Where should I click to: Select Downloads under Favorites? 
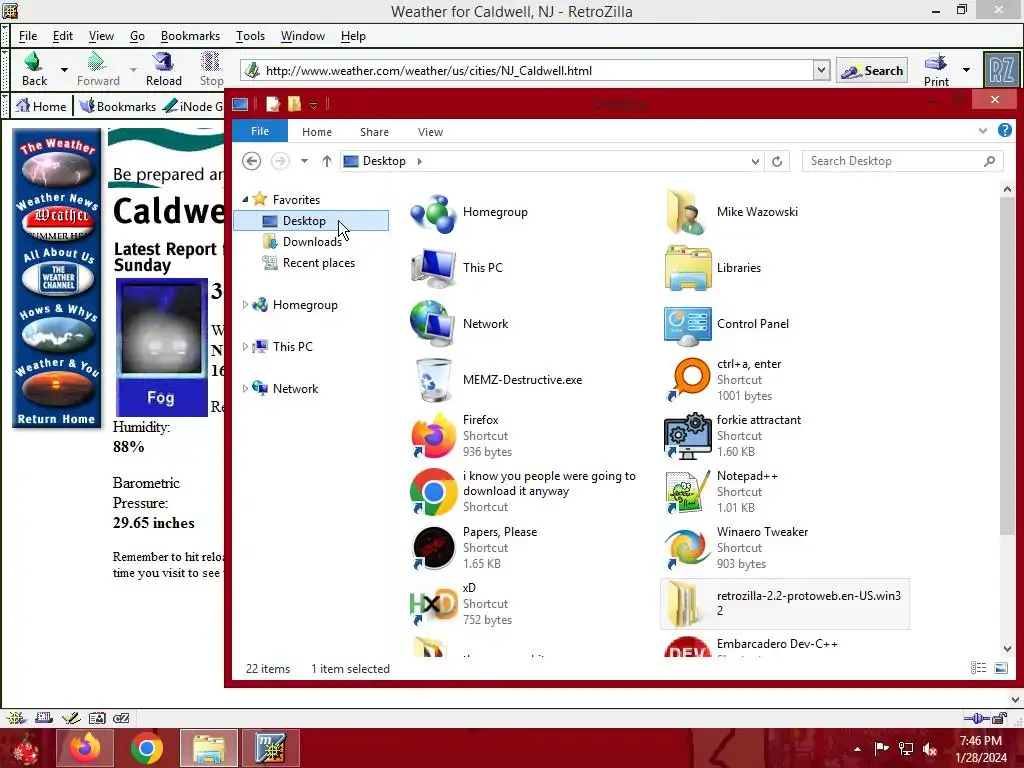[x=312, y=242]
